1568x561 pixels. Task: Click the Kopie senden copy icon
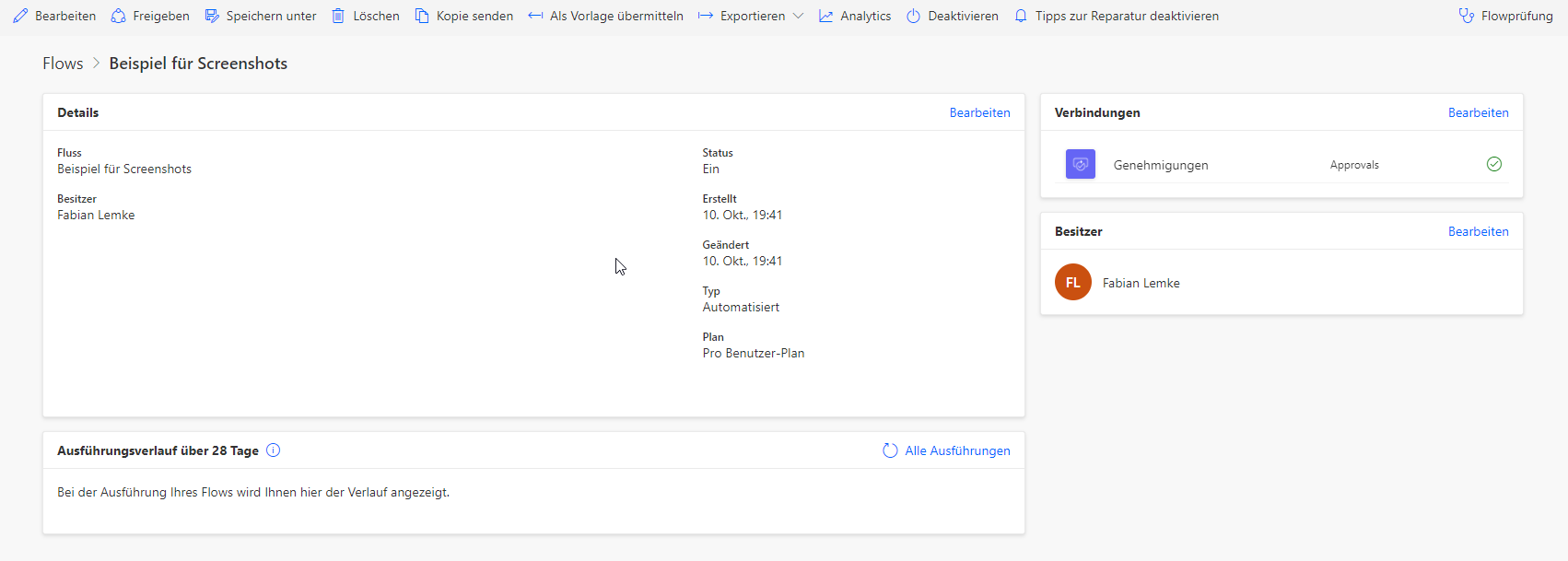coord(422,16)
